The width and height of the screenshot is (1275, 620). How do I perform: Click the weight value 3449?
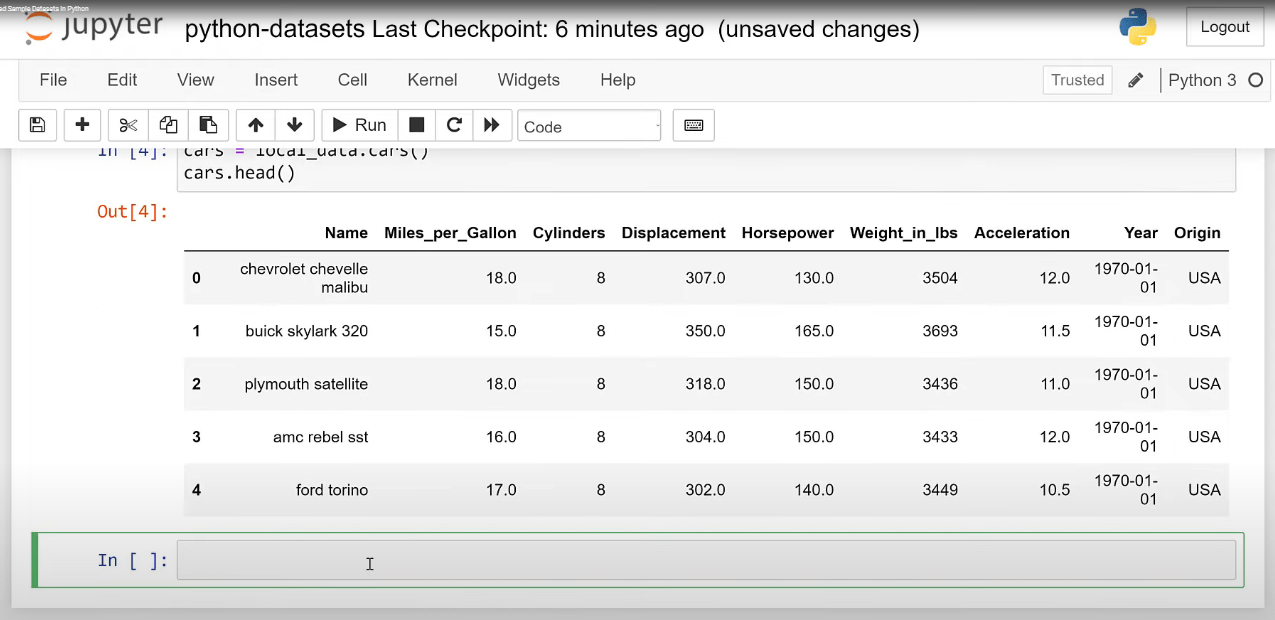(940, 490)
